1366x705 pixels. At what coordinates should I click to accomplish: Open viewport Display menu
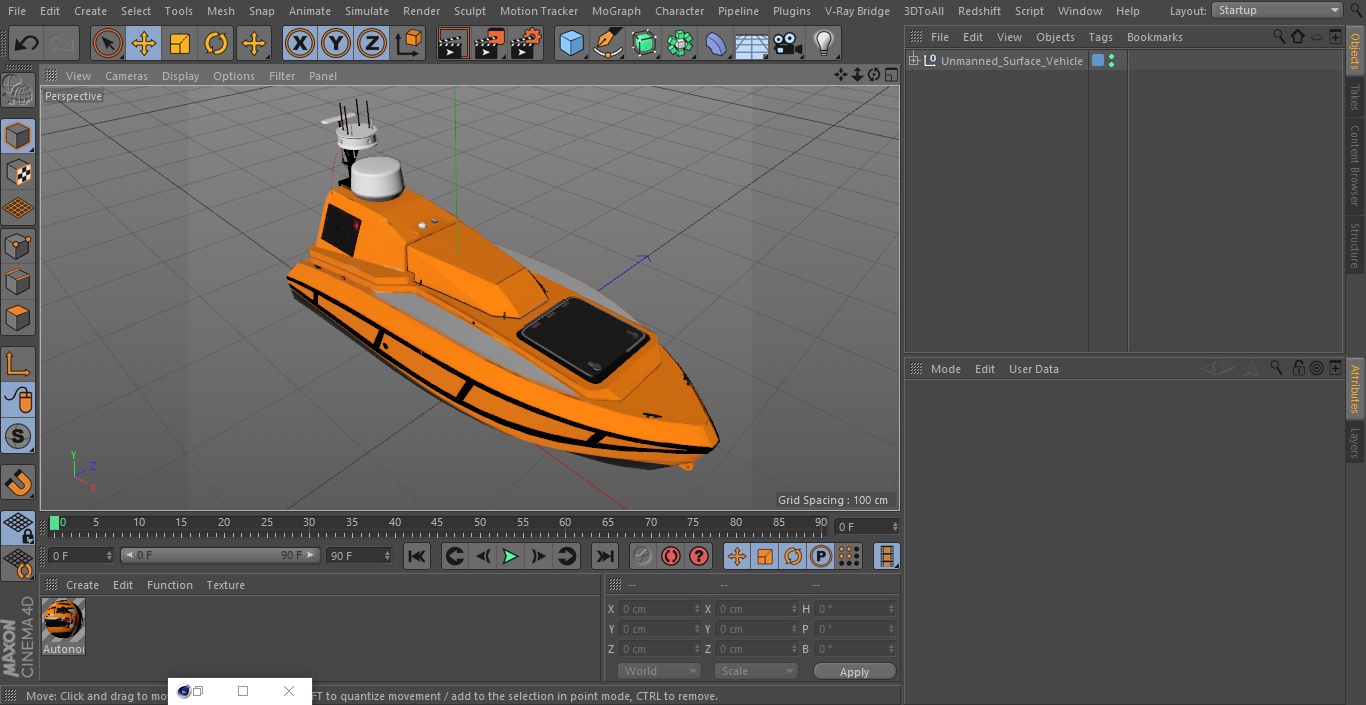tap(180, 76)
